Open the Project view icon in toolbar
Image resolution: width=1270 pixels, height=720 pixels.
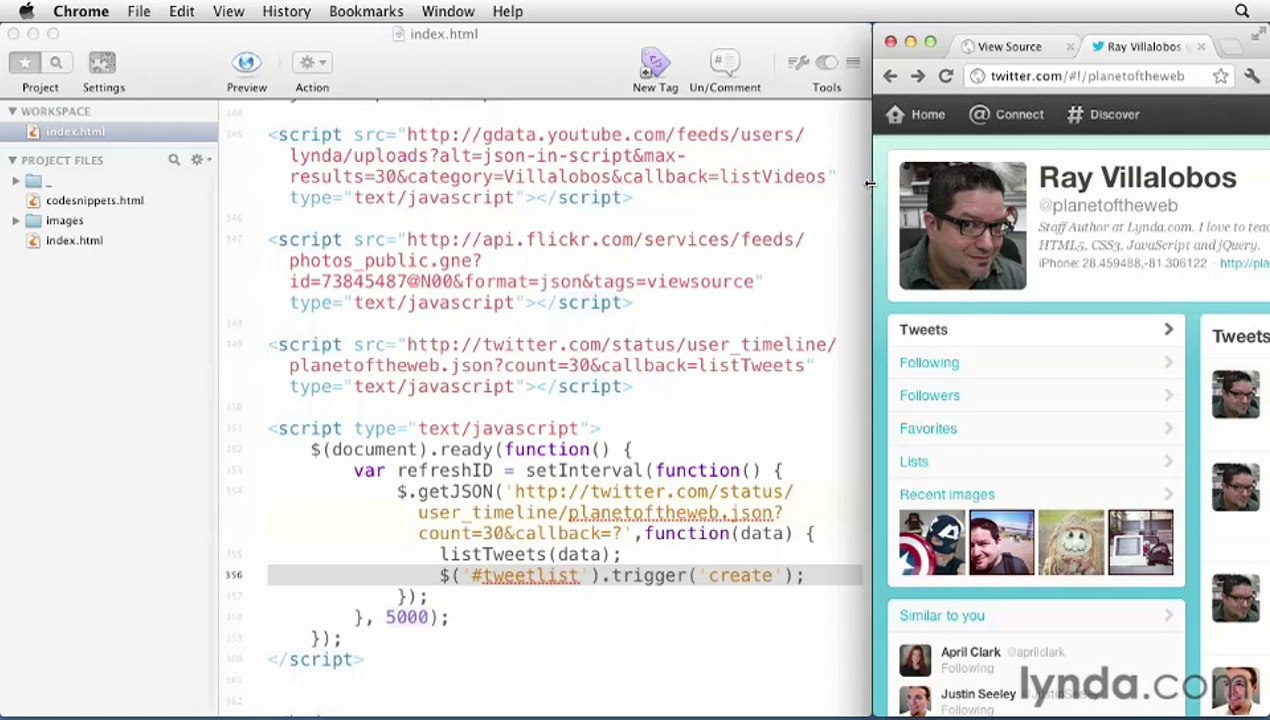25,62
